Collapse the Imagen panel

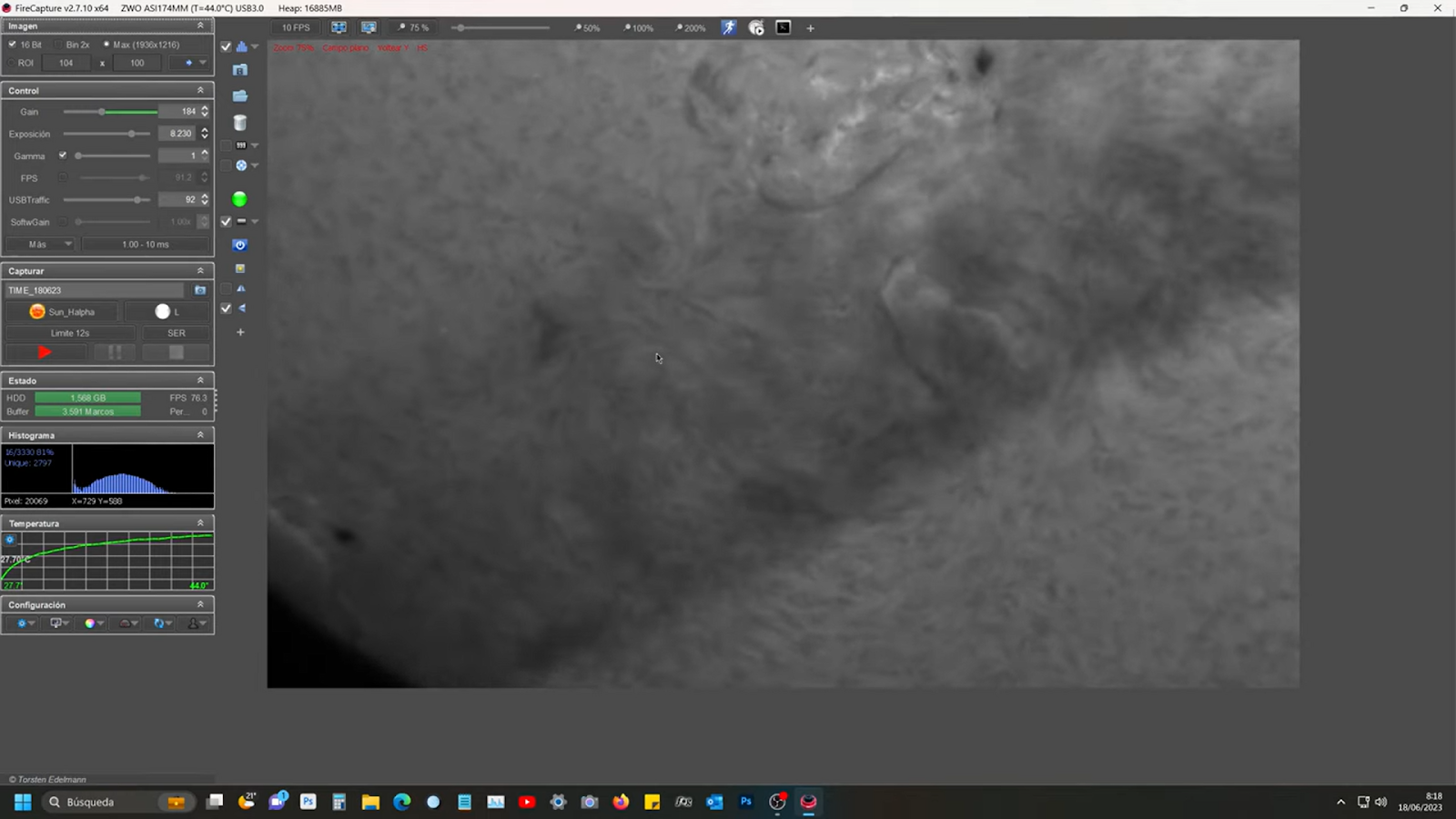(200, 25)
